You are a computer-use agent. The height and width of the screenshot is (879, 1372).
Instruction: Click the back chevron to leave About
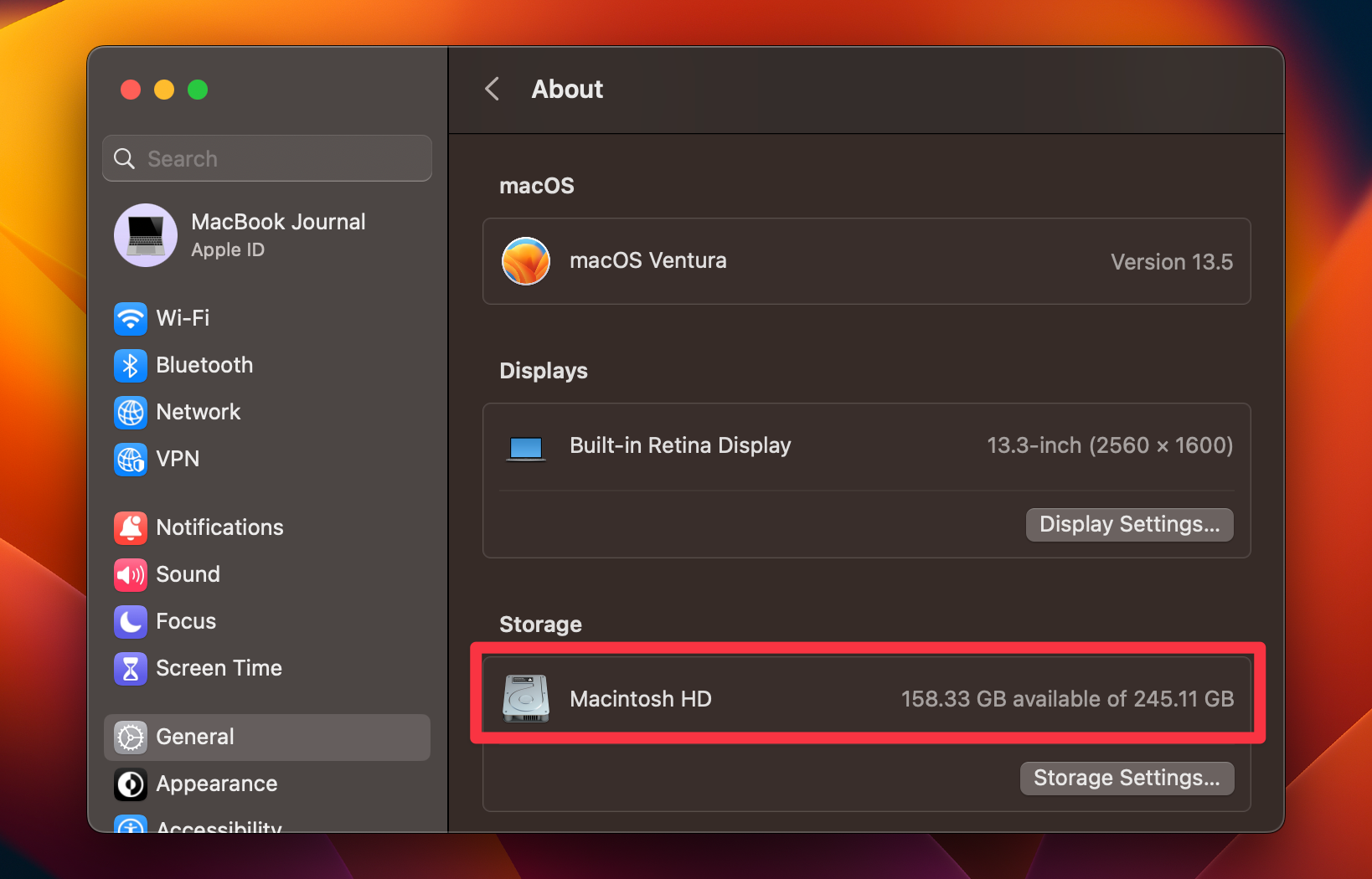click(x=491, y=89)
